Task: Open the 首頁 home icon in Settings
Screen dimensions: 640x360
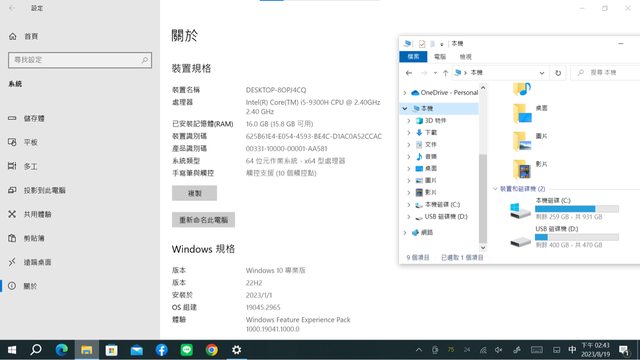Action: pos(13,36)
